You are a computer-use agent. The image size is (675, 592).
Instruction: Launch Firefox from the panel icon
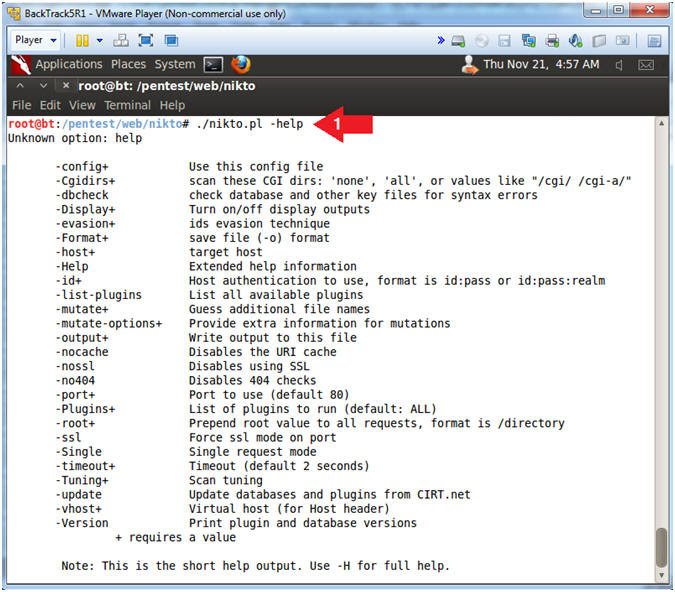coord(241,65)
